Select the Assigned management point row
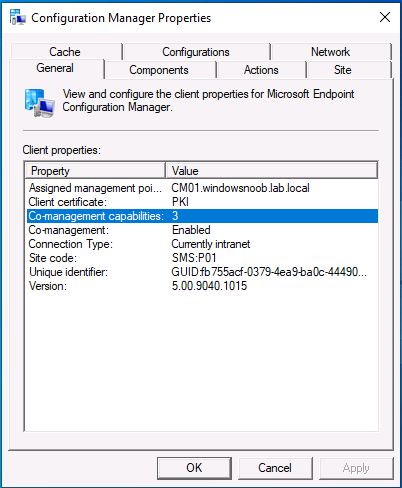The width and height of the screenshot is (402, 488). pos(202,188)
